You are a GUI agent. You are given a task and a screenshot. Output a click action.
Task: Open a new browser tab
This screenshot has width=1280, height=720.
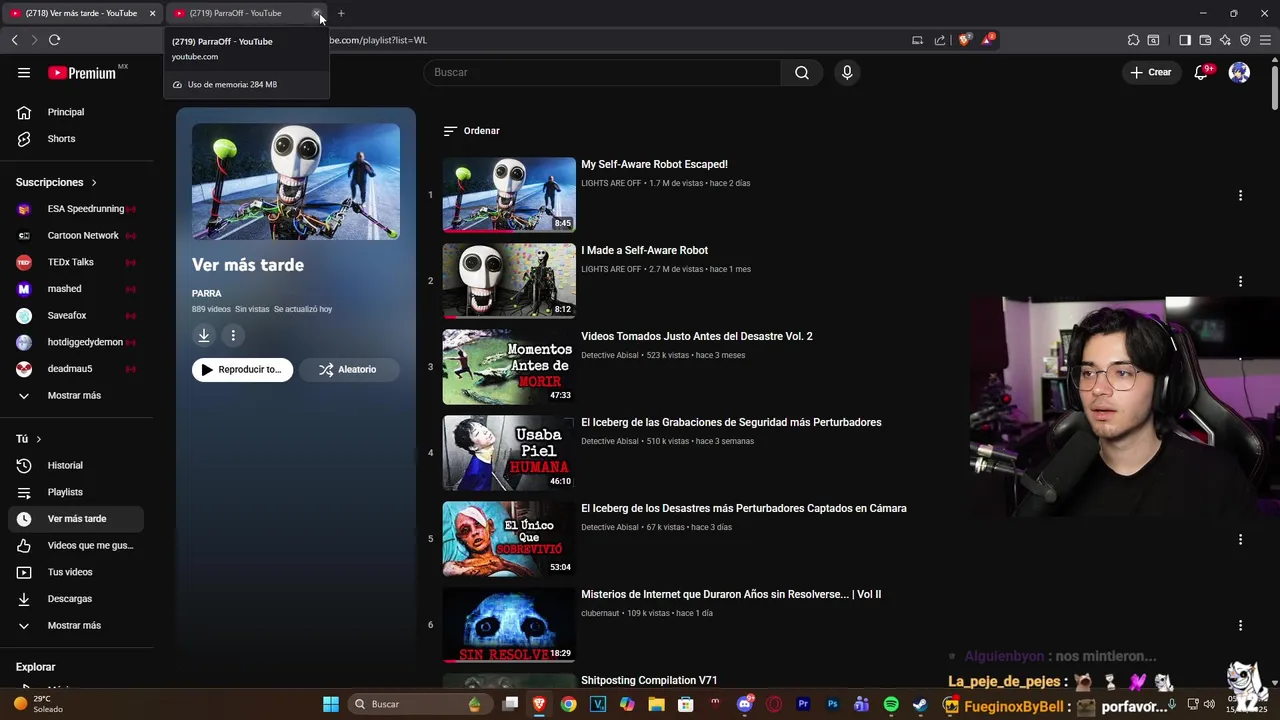341,13
